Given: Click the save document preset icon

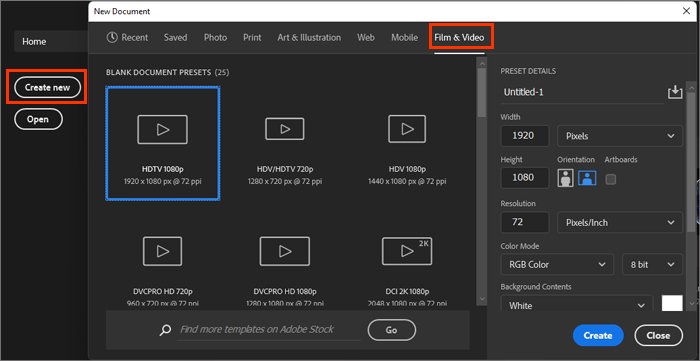Looking at the screenshot, I should click(675, 92).
